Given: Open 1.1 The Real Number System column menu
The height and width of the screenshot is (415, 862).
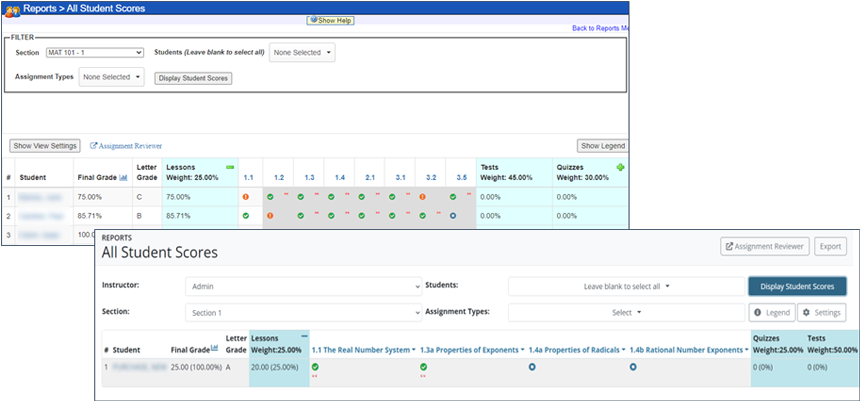Looking at the screenshot, I should [412, 350].
